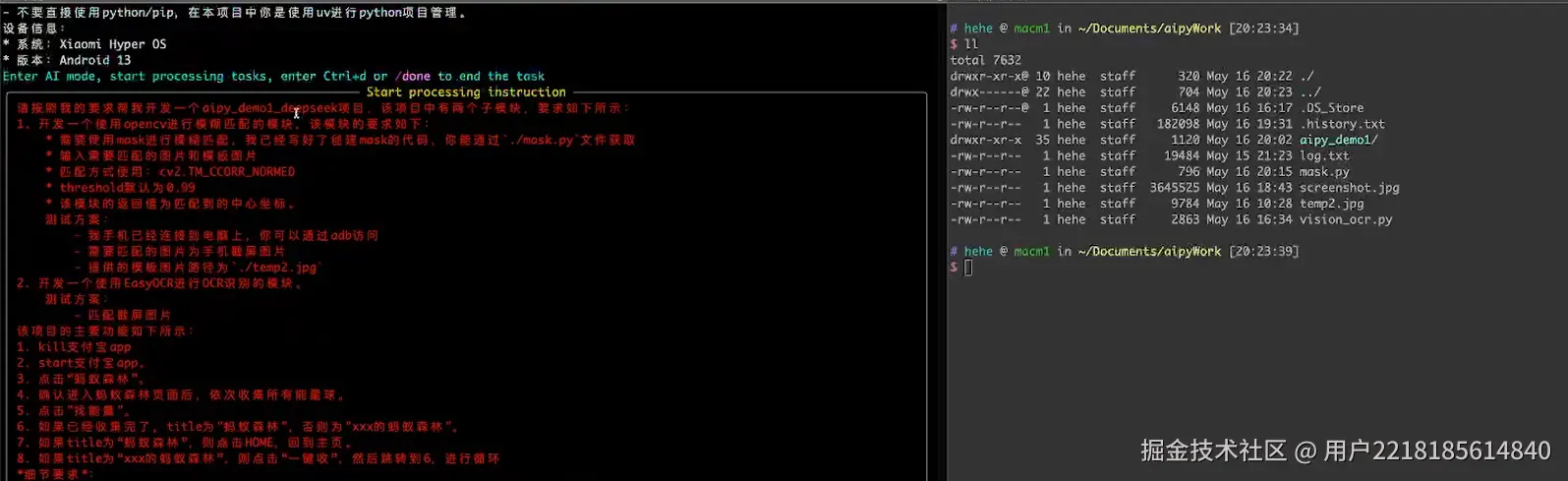Viewport: 1568px width, 481px height.
Task: Click the '../' parent directory entry
Action: 1310,92
